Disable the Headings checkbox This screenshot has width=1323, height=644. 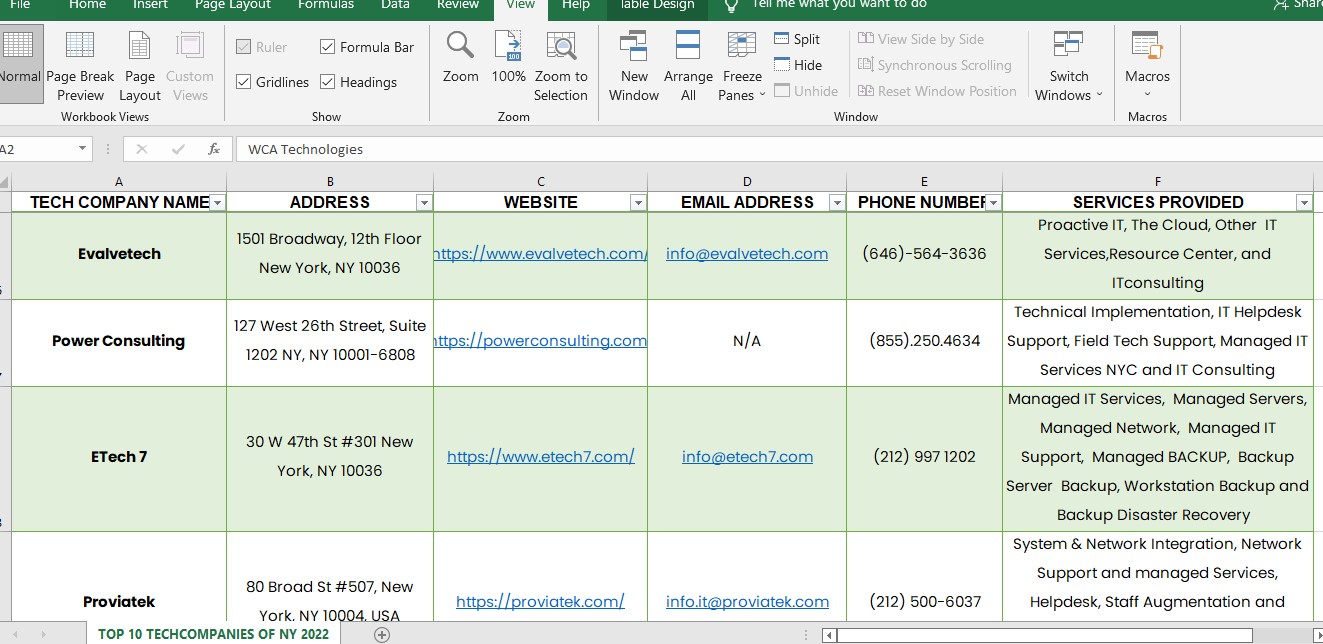328,82
